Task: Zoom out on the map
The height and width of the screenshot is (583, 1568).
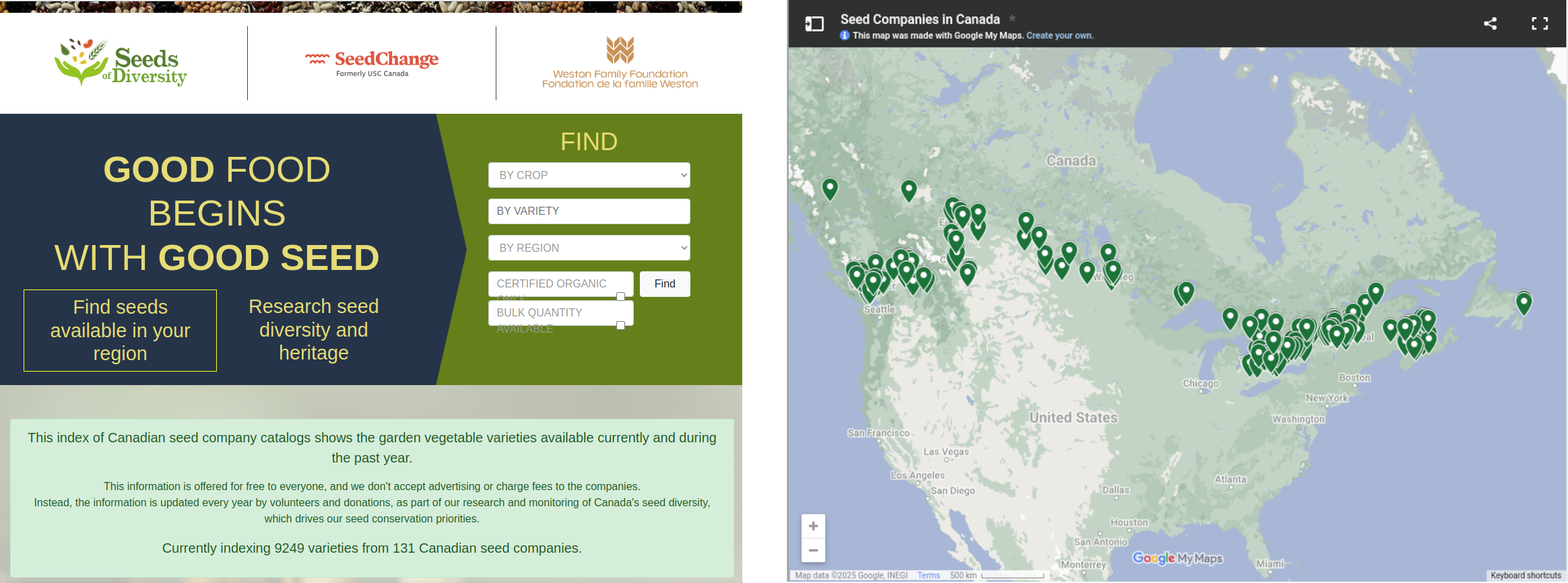Action: pyautogui.click(x=813, y=550)
